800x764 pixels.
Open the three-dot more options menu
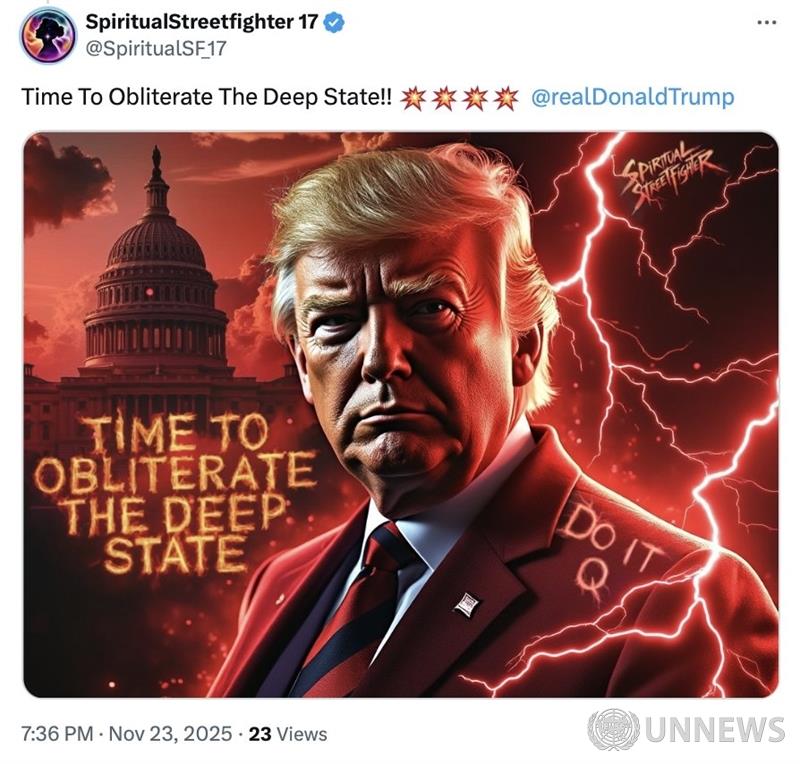click(x=767, y=22)
